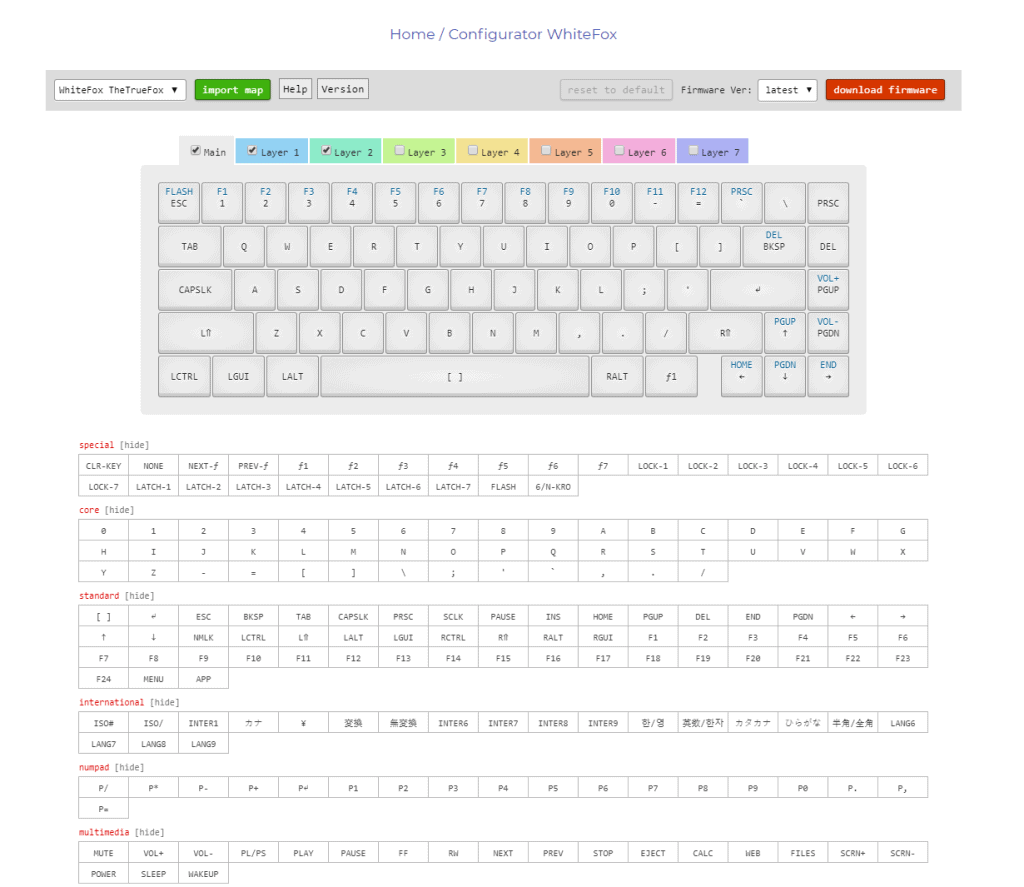
Task: Switch to the Layer 7 tab label
Action: 720,152
